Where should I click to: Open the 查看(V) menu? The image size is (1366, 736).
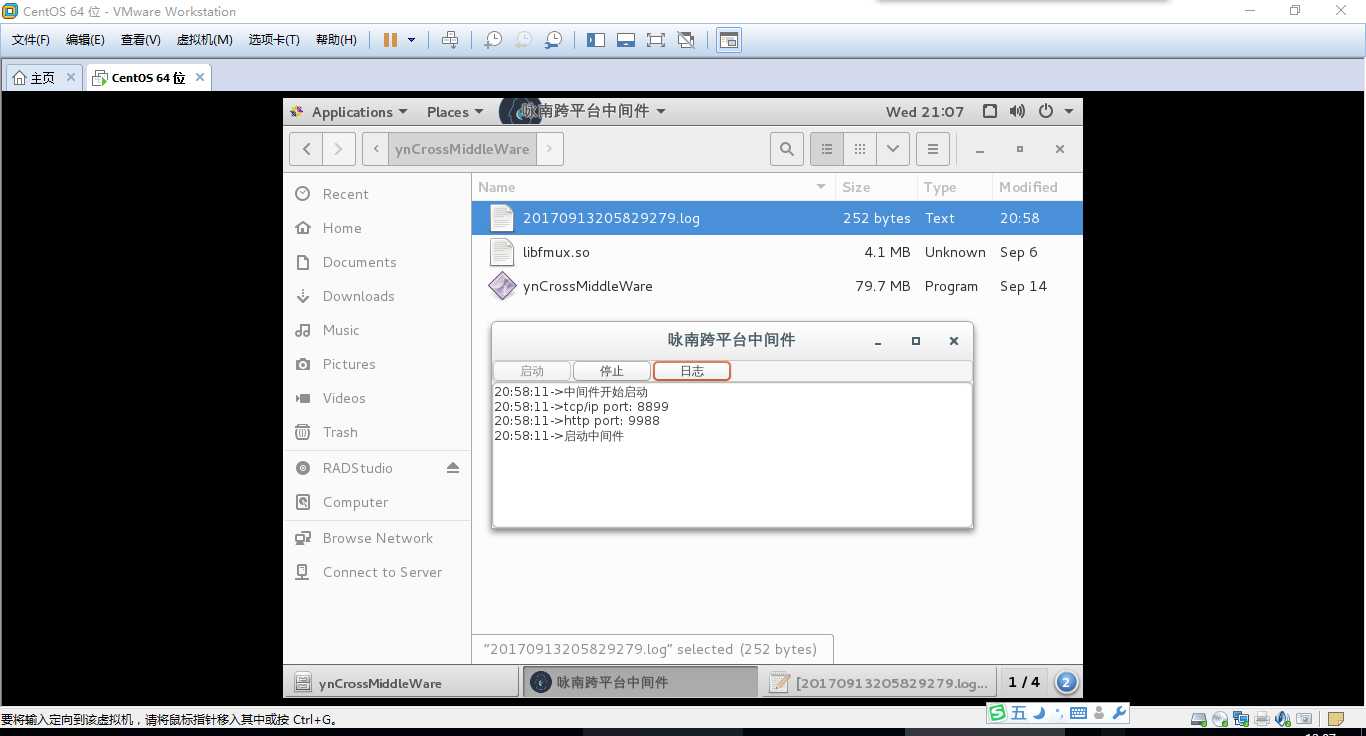[x=141, y=40]
